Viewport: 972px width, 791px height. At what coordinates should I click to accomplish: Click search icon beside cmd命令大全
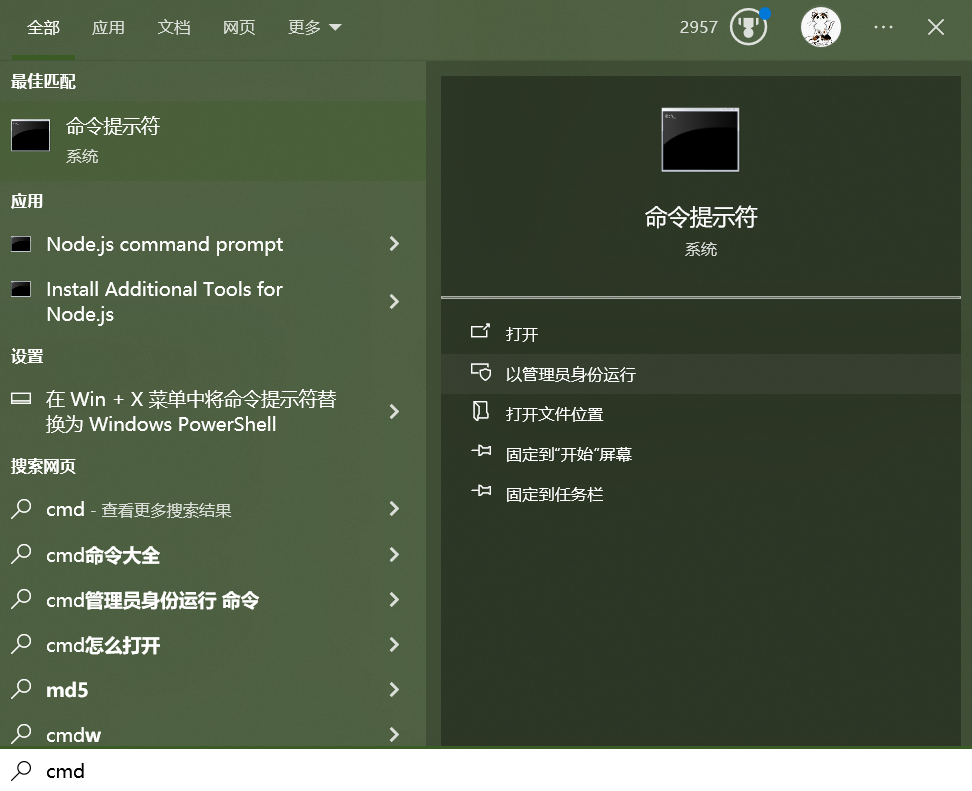pyautogui.click(x=21, y=554)
